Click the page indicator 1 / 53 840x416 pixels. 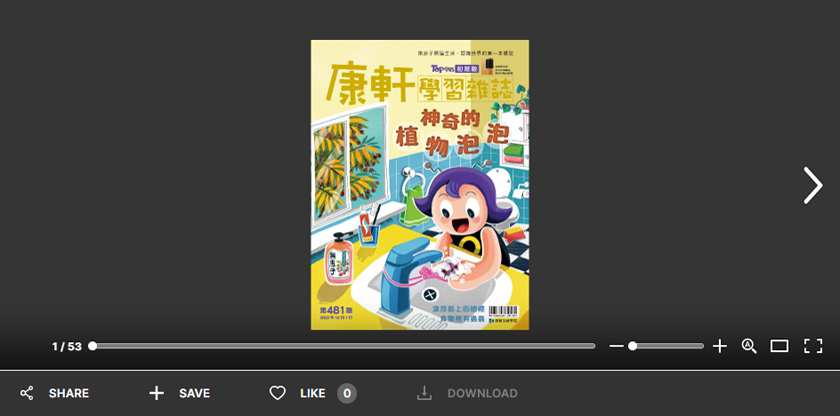point(67,346)
